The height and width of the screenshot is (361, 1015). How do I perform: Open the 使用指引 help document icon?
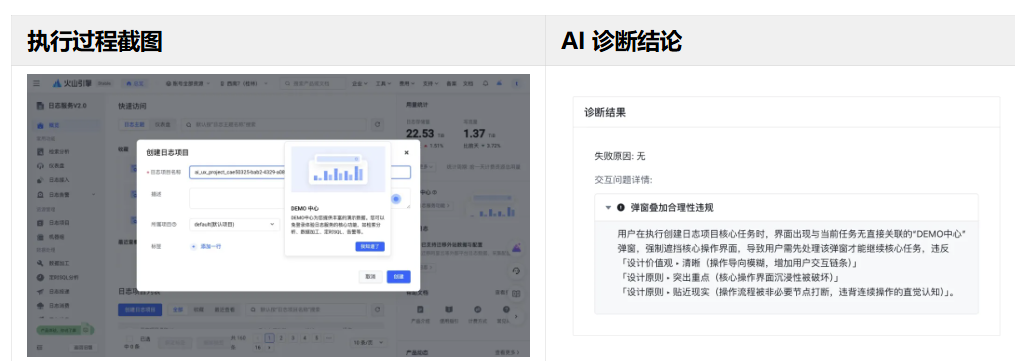(x=449, y=313)
